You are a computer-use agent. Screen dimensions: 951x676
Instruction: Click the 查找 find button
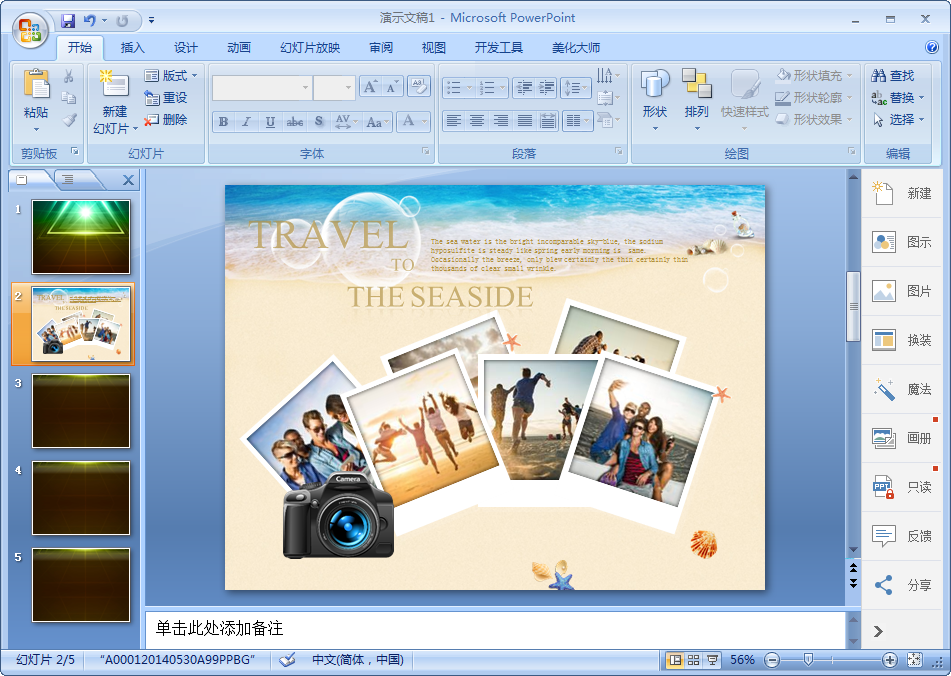[893, 76]
